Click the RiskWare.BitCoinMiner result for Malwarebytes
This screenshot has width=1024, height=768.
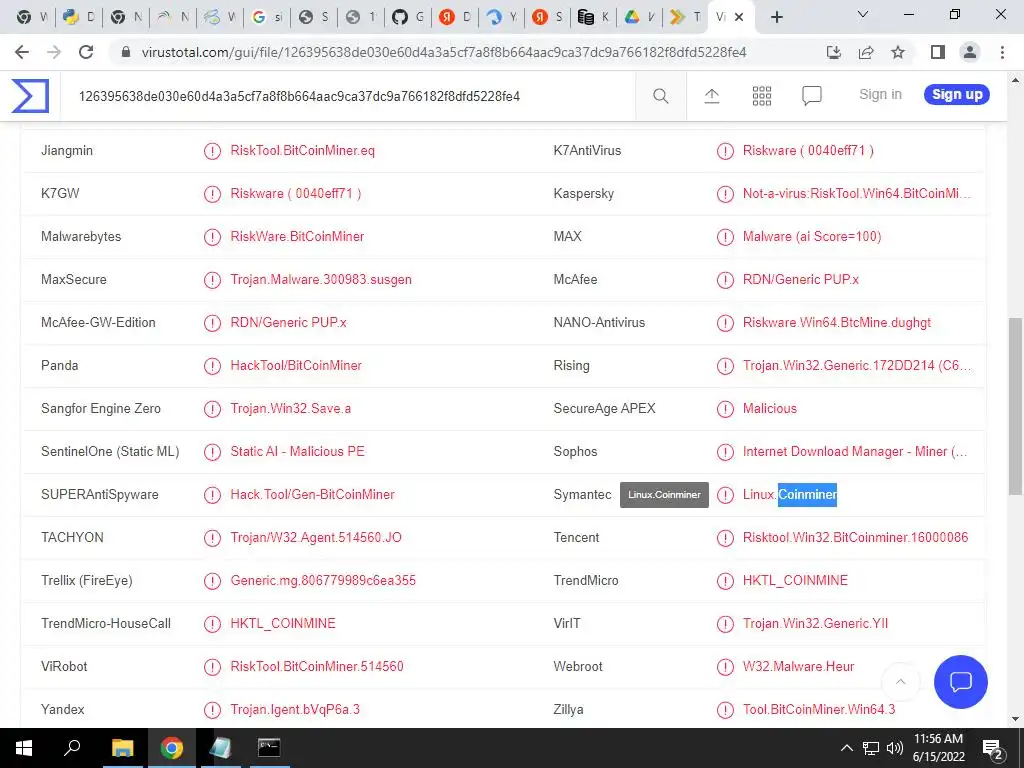point(297,236)
